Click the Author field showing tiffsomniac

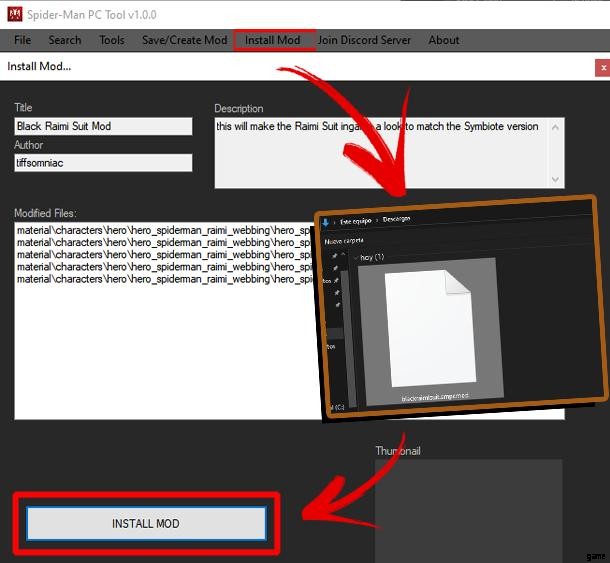103,163
